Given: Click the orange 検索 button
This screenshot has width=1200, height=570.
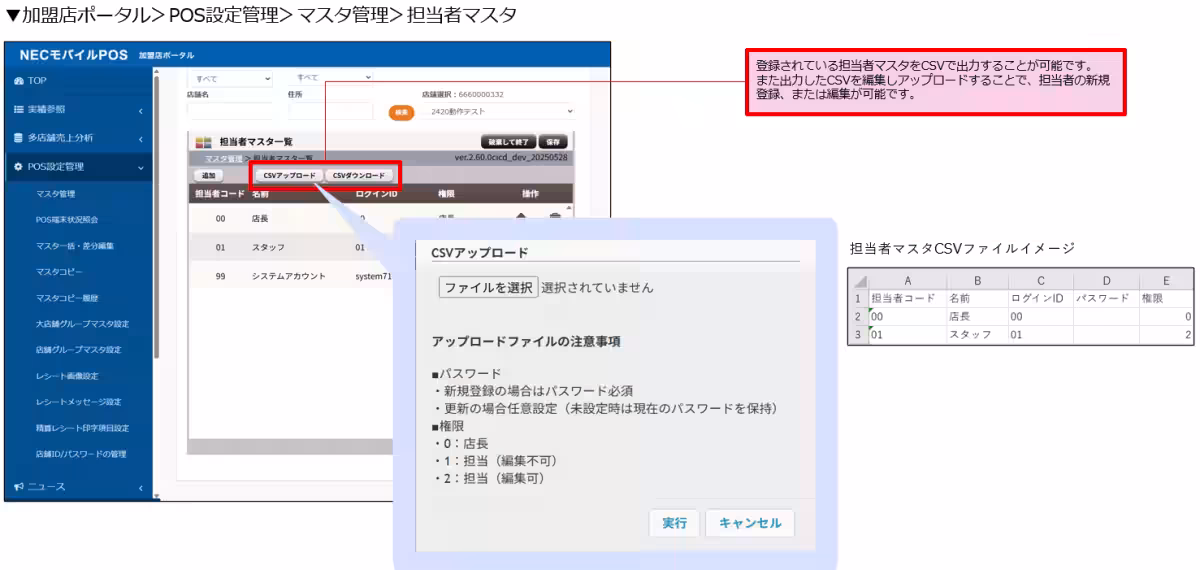Looking at the screenshot, I should click(x=402, y=112).
